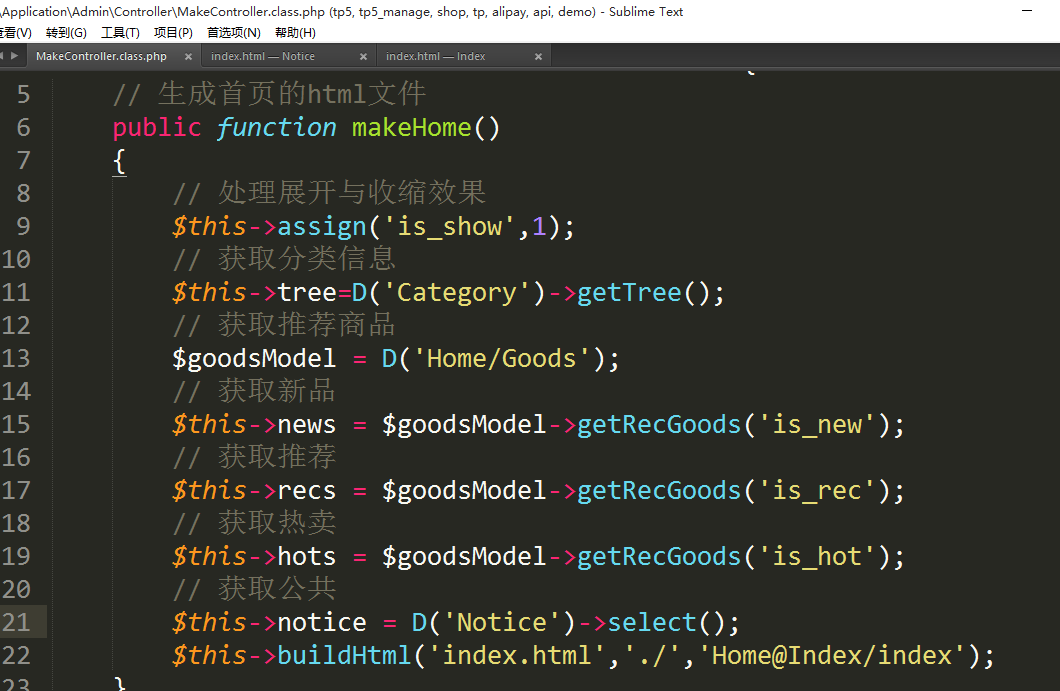Click the 'is_show' string on line 9
Image resolution: width=1060 pixels, height=691 pixels.
pos(449,226)
